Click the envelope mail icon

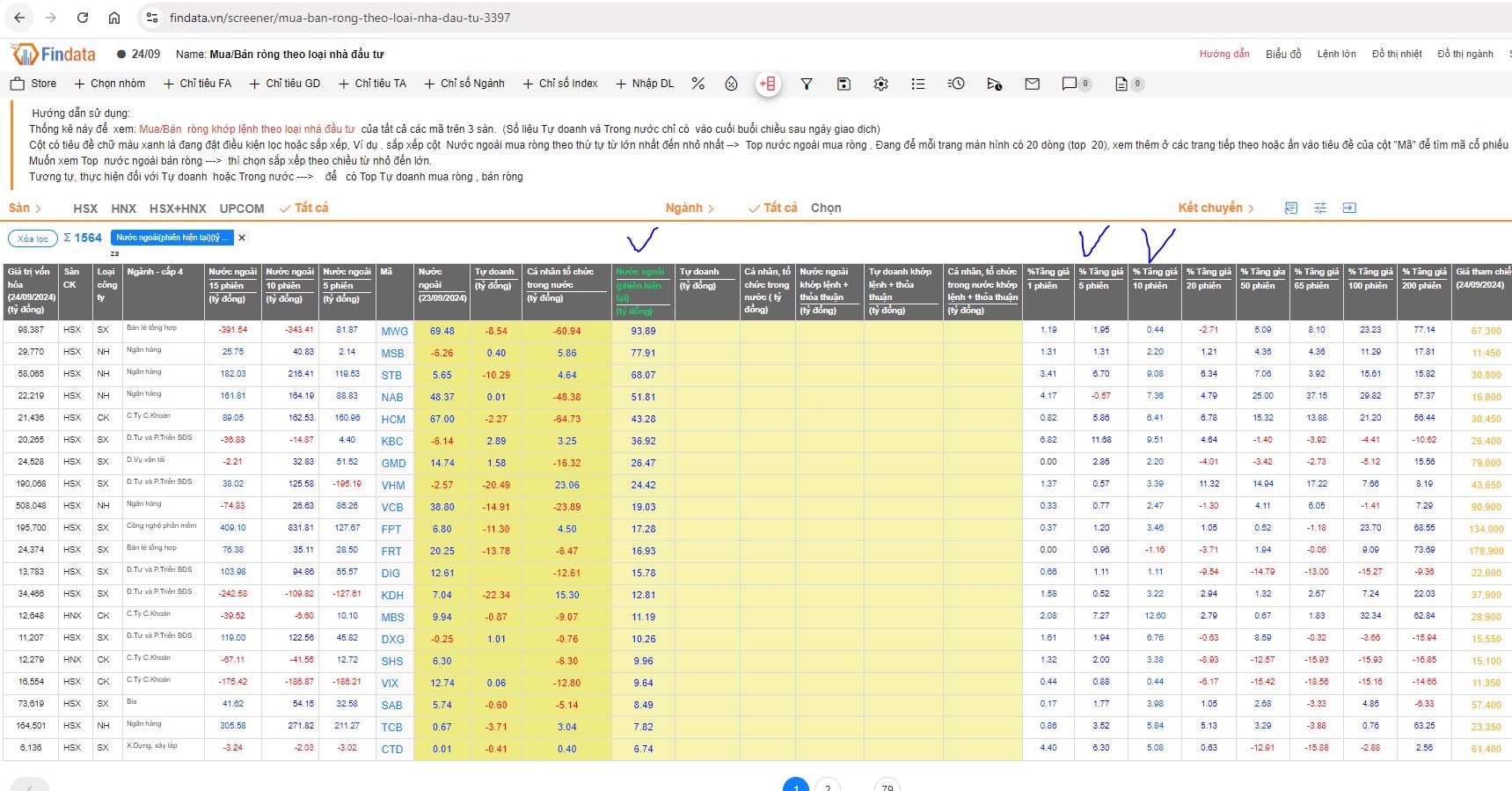1033,84
